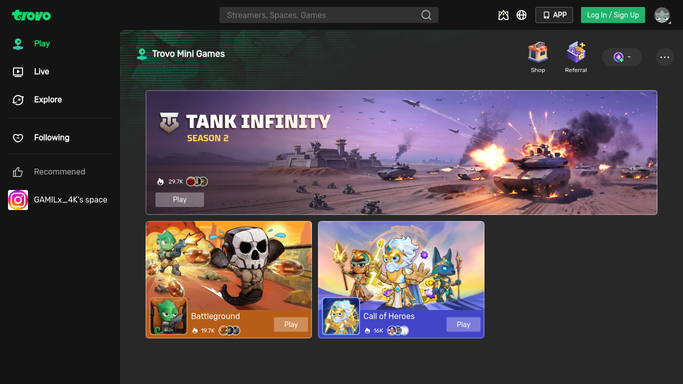
Task: Open the Tank Infinity Season 2 banner
Action: tap(401, 152)
